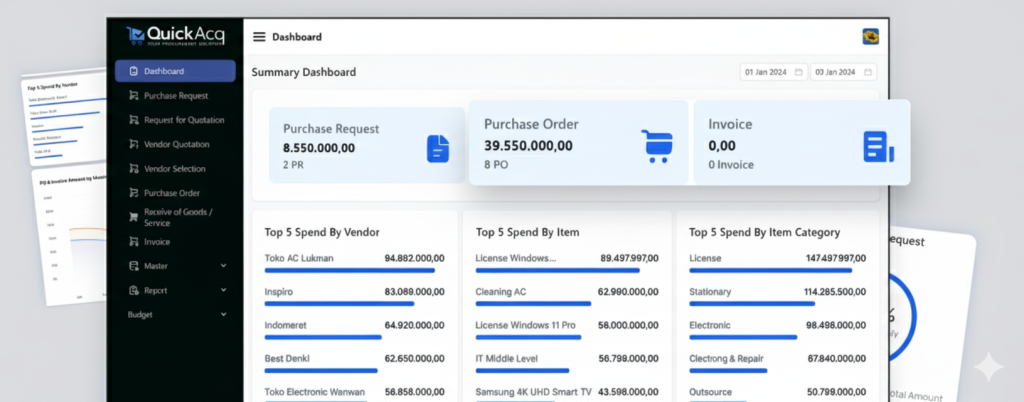1024x402 pixels.
Task: Open the user profile avatar
Action: point(870,37)
